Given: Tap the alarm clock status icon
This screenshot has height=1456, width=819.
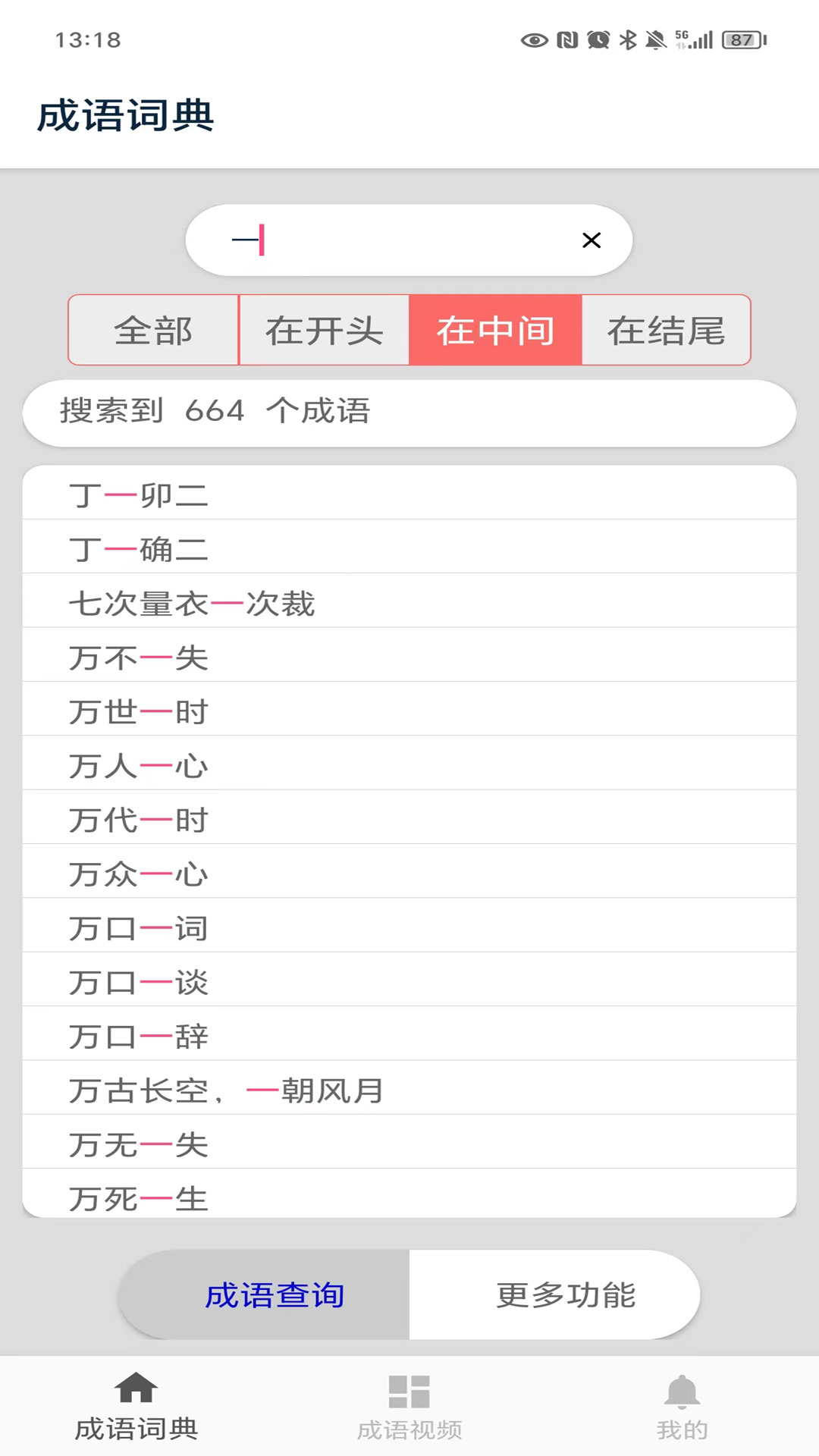Looking at the screenshot, I should pyautogui.click(x=598, y=39).
